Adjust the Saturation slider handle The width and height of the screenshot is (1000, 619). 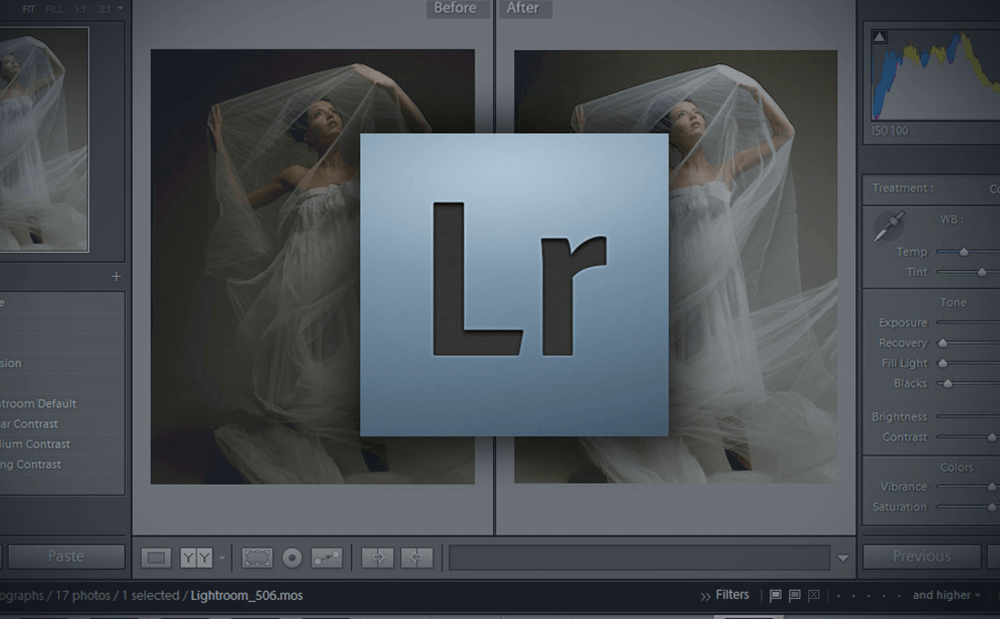992,507
